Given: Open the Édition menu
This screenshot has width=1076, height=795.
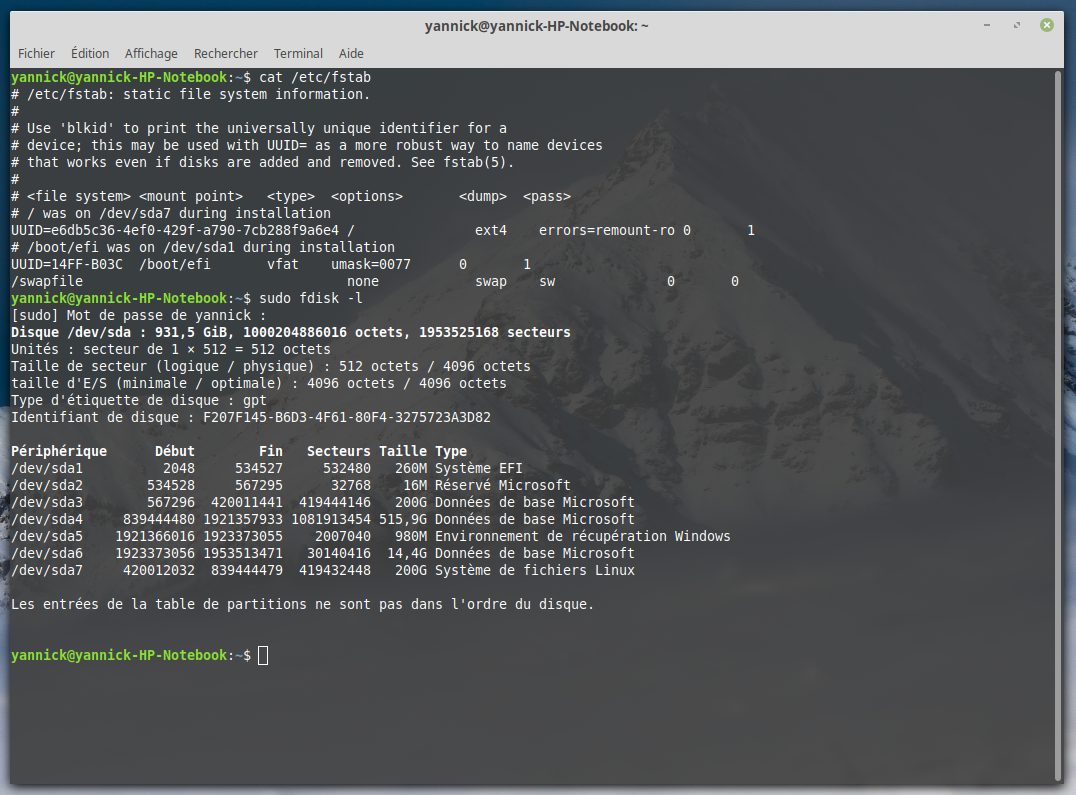Looking at the screenshot, I should click(90, 53).
